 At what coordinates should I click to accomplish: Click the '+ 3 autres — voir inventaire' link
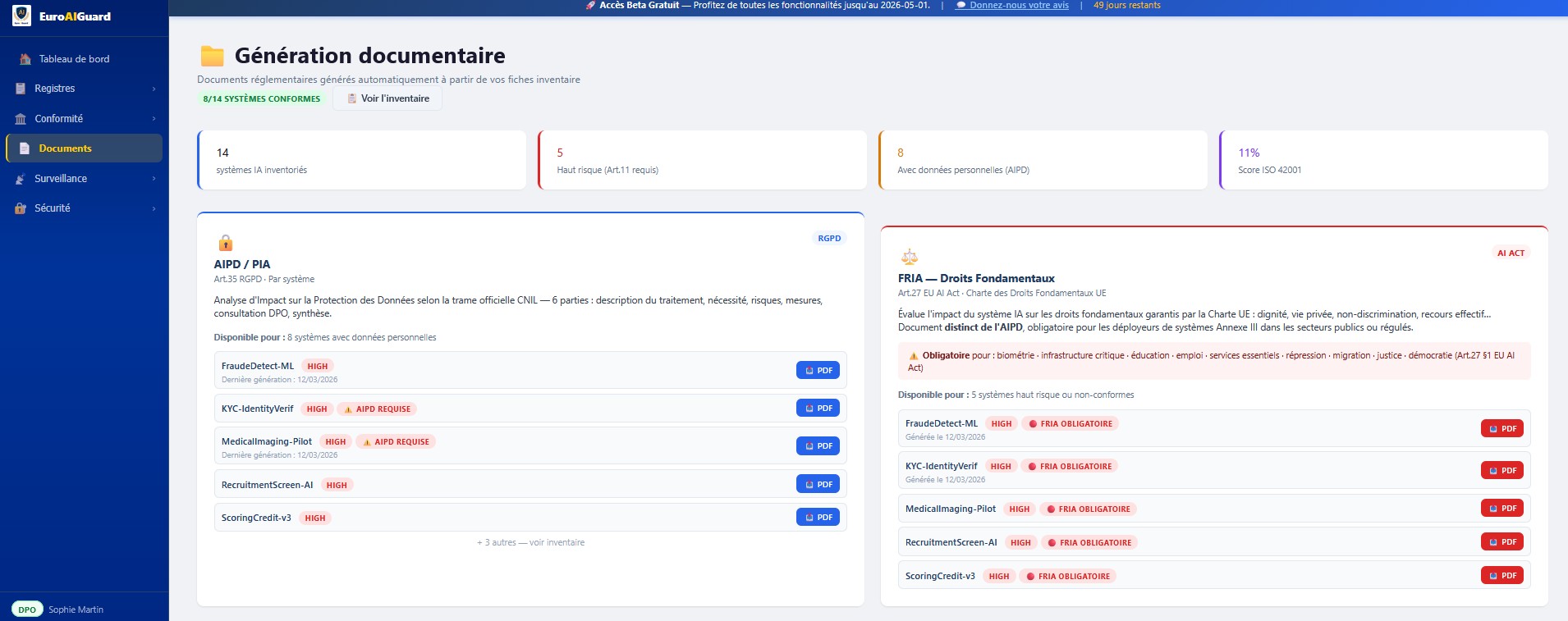(530, 542)
